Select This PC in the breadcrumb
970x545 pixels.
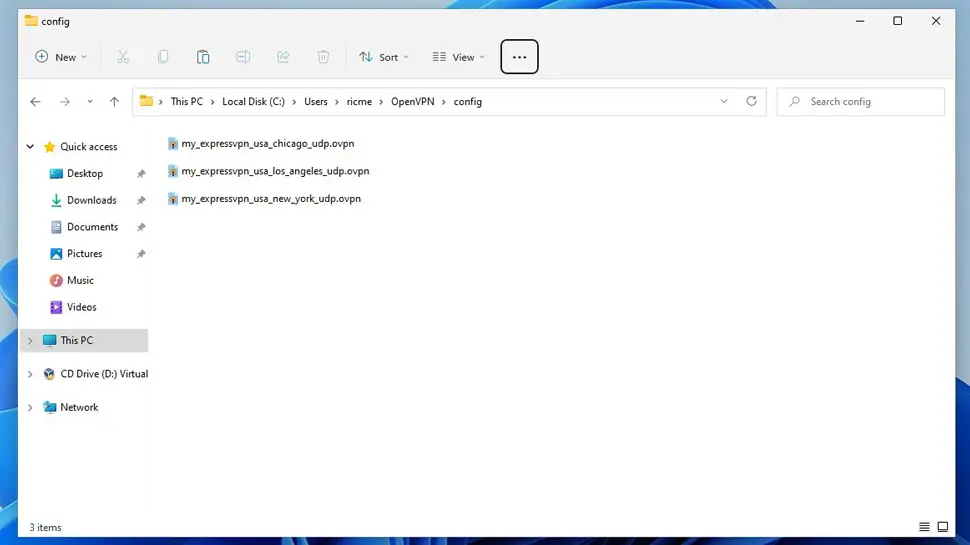point(187,101)
